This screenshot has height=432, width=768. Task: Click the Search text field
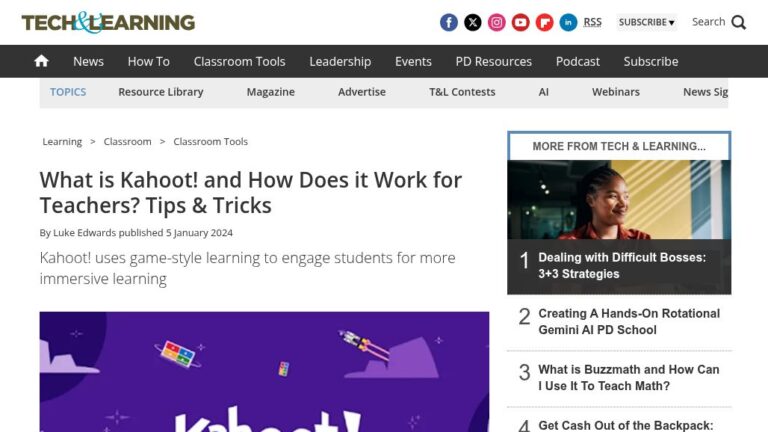click(x=708, y=22)
